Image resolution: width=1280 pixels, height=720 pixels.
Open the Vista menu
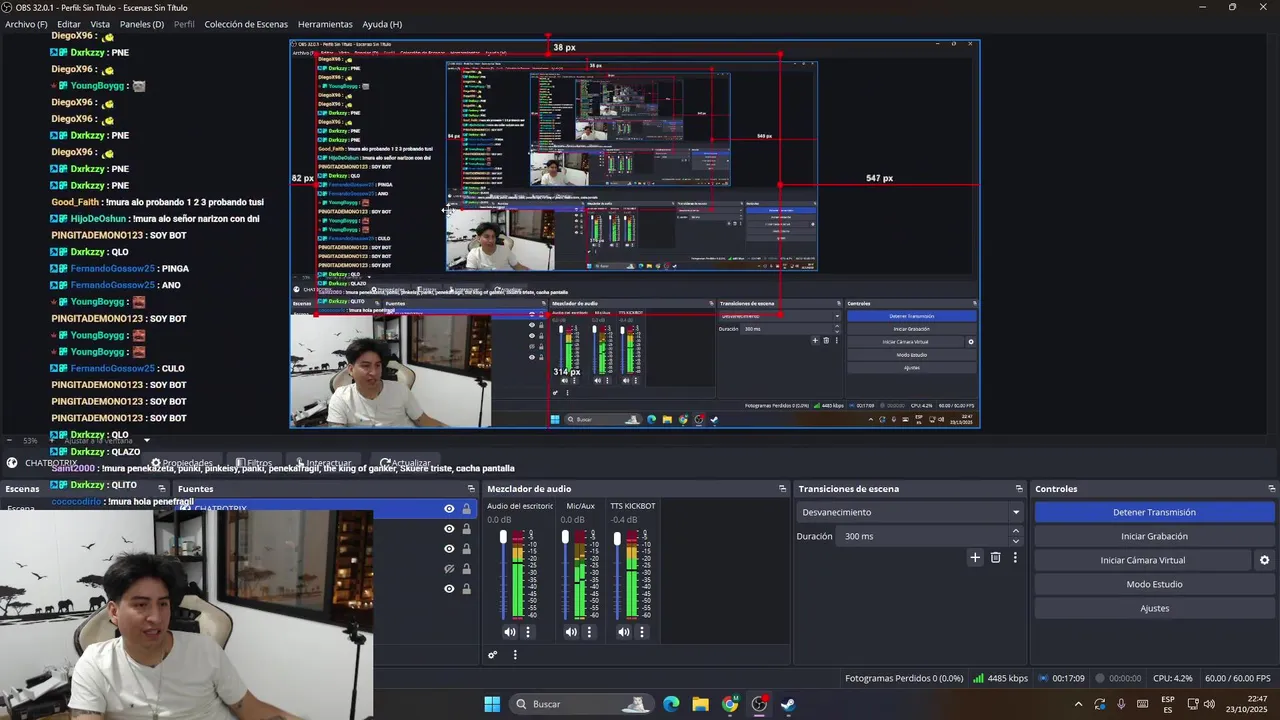(x=100, y=24)
